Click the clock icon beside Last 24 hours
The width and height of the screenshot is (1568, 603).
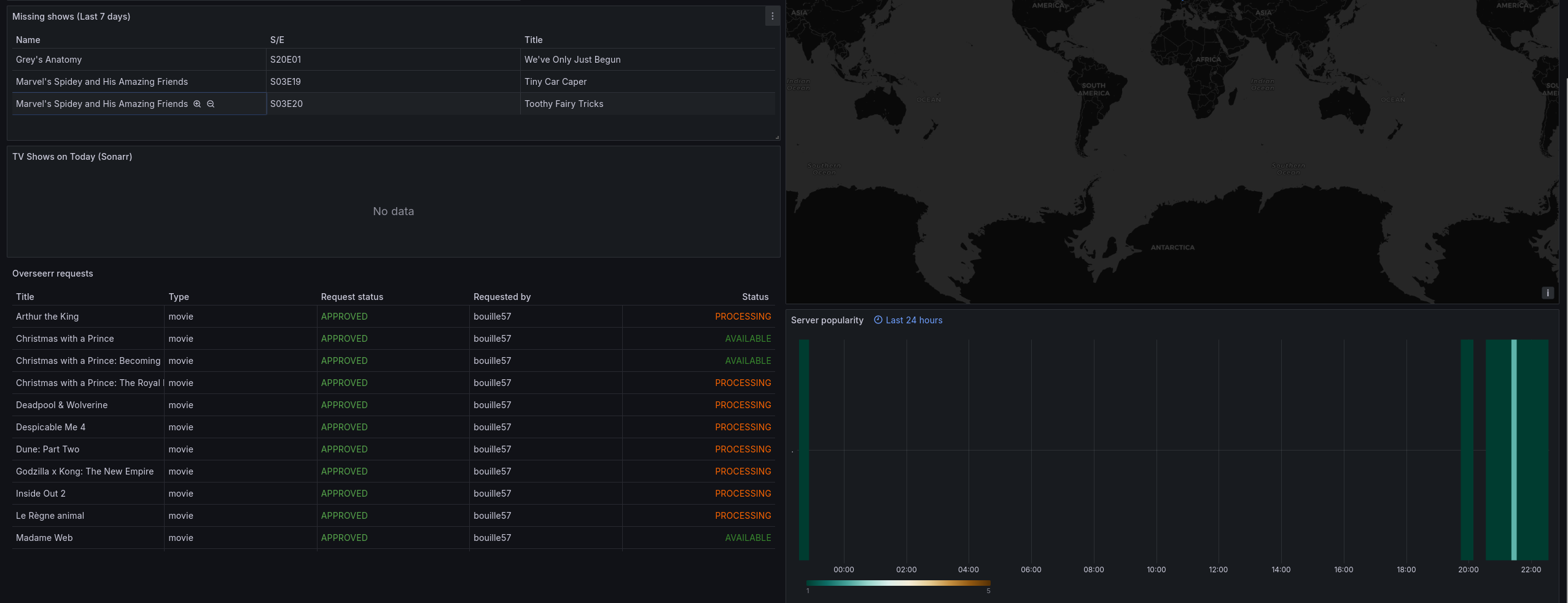878,320
